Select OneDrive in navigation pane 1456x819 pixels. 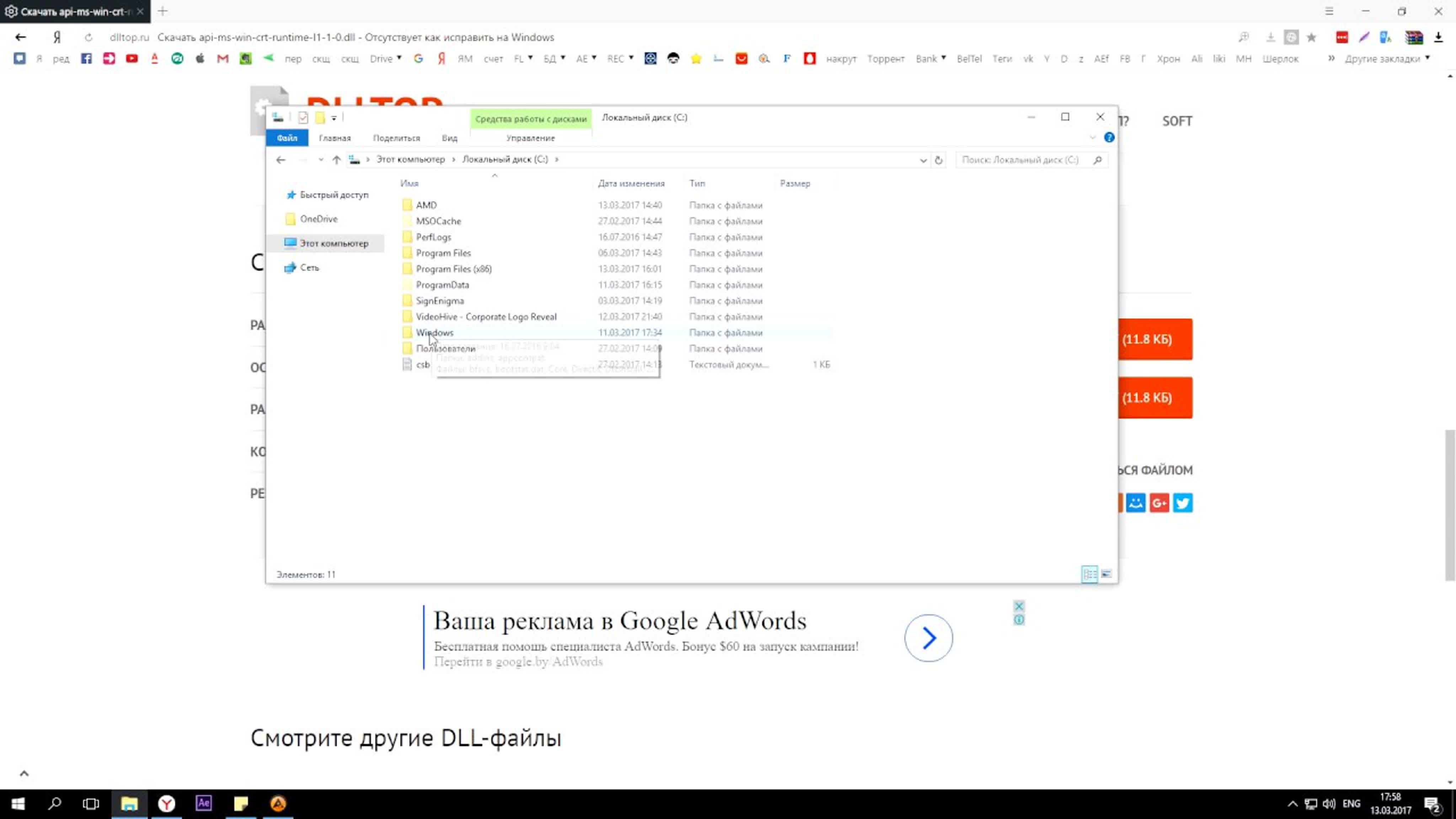(319, 219)
